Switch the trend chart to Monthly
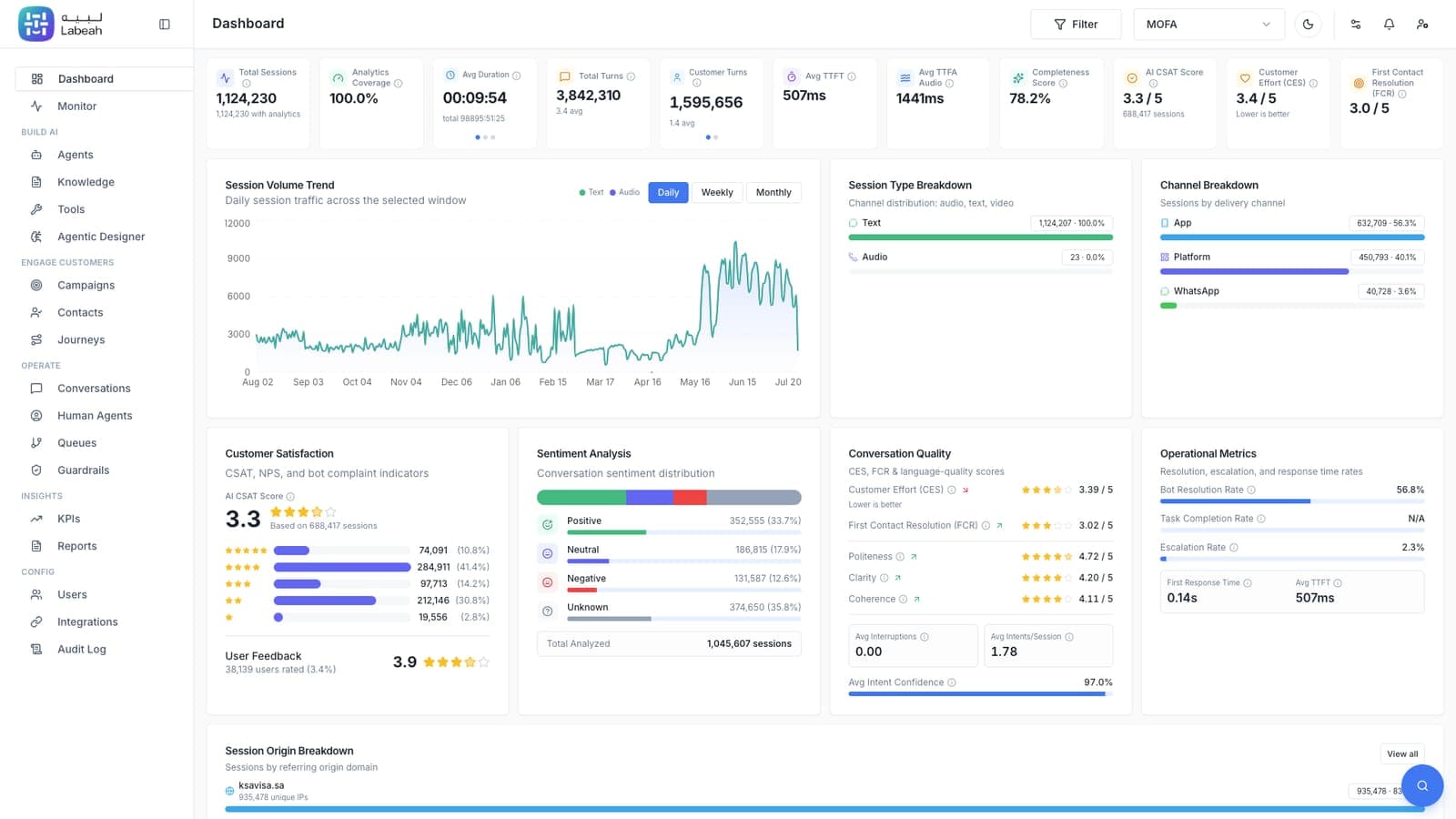Viewport: 1456px width, 819px height. tap(773, 192)
